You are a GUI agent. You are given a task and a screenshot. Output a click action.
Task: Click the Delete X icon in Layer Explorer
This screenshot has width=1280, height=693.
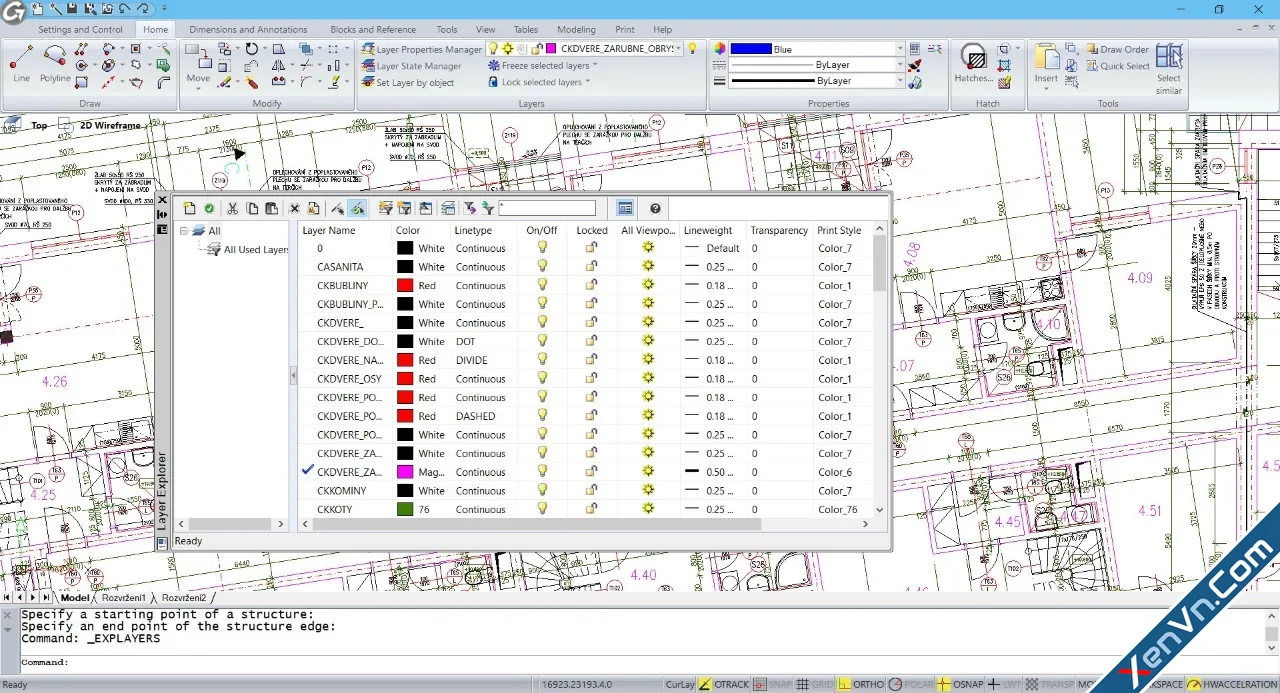point(294,208)
